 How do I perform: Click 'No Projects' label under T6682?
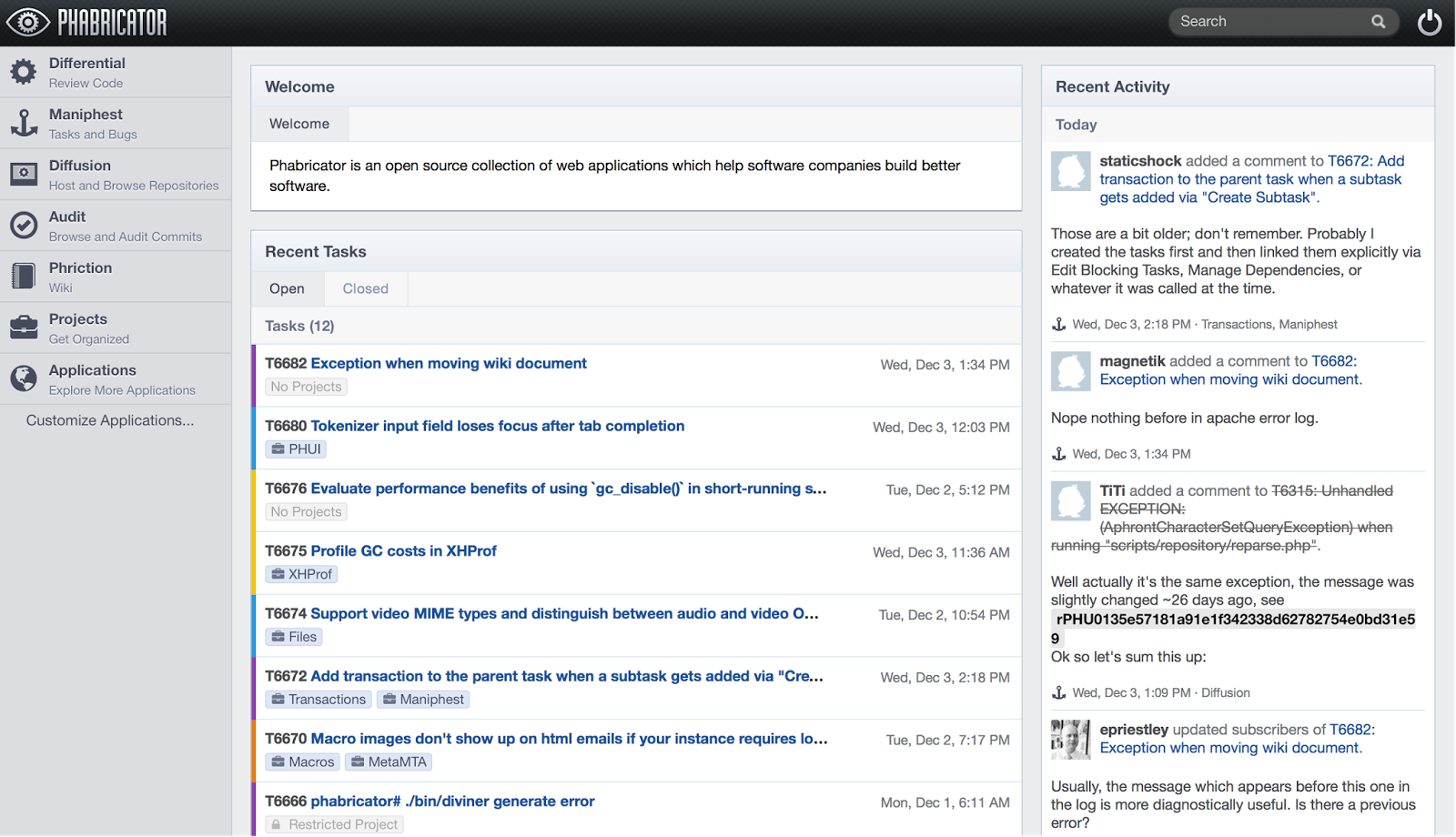[306, 387]
